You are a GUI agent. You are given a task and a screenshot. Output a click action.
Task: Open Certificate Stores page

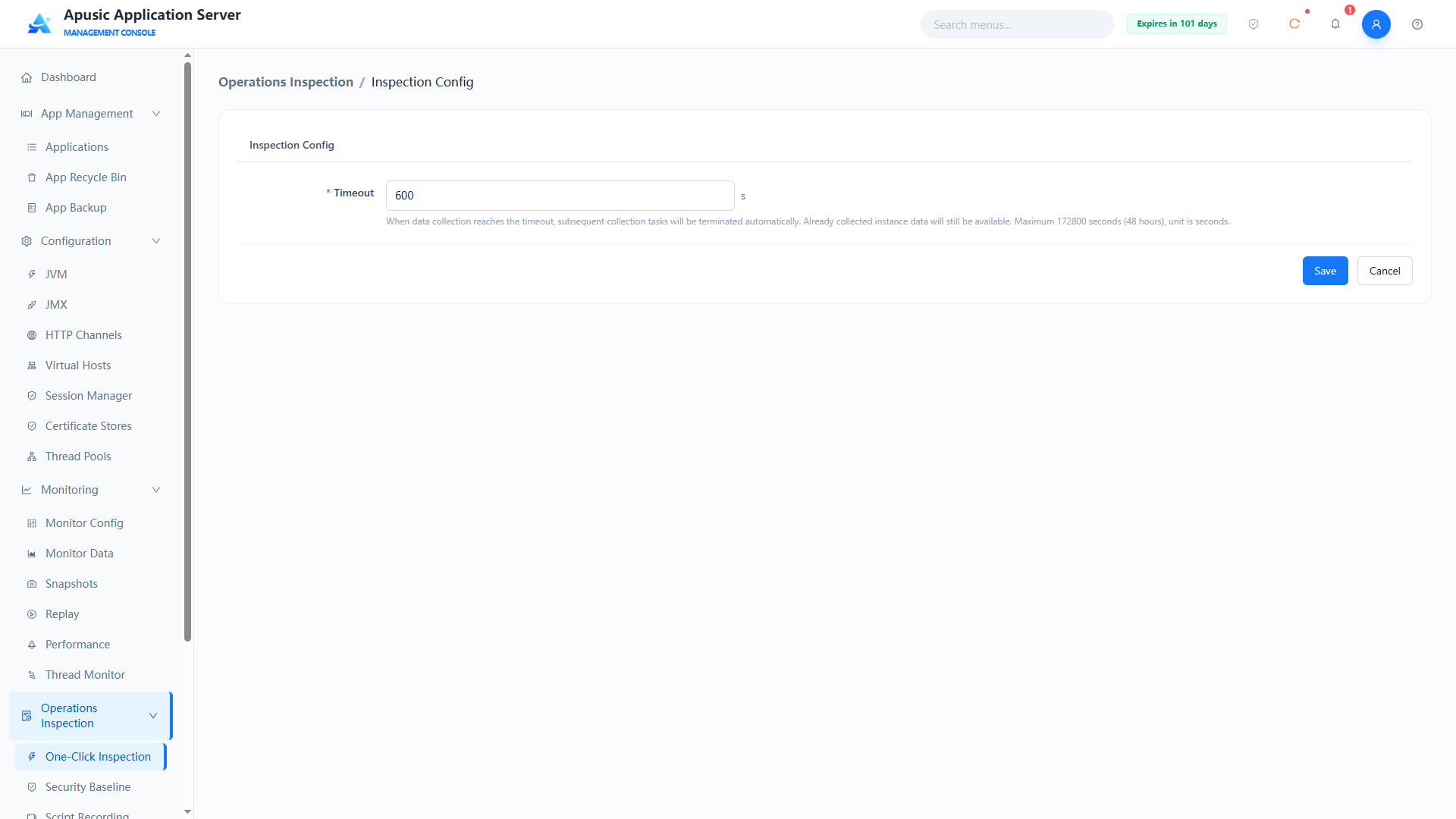pos(91,426)
